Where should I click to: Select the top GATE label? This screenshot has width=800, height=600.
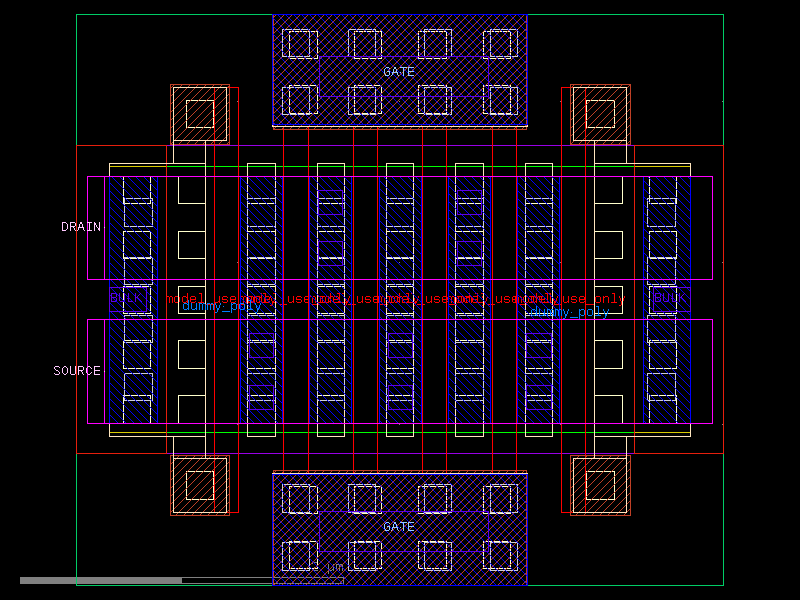coord(400,72)
